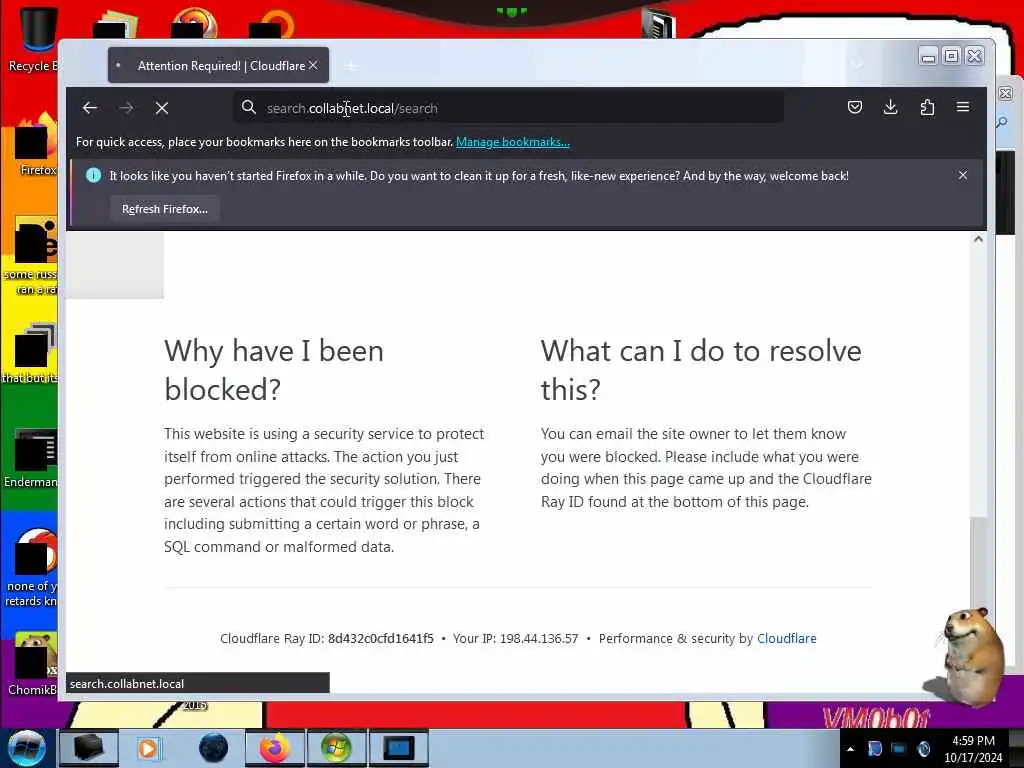This screenshot has height=768, width=1024.
Task: Minimize the Firefox window
Action: (x=928, y=56)
